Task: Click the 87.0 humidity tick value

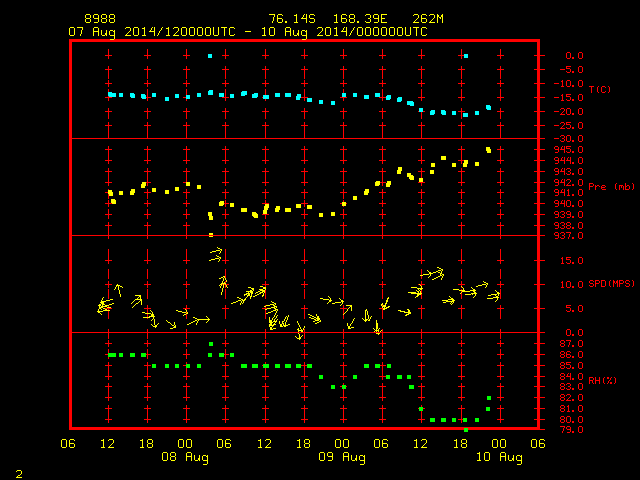Action: (x=571, y=344)
